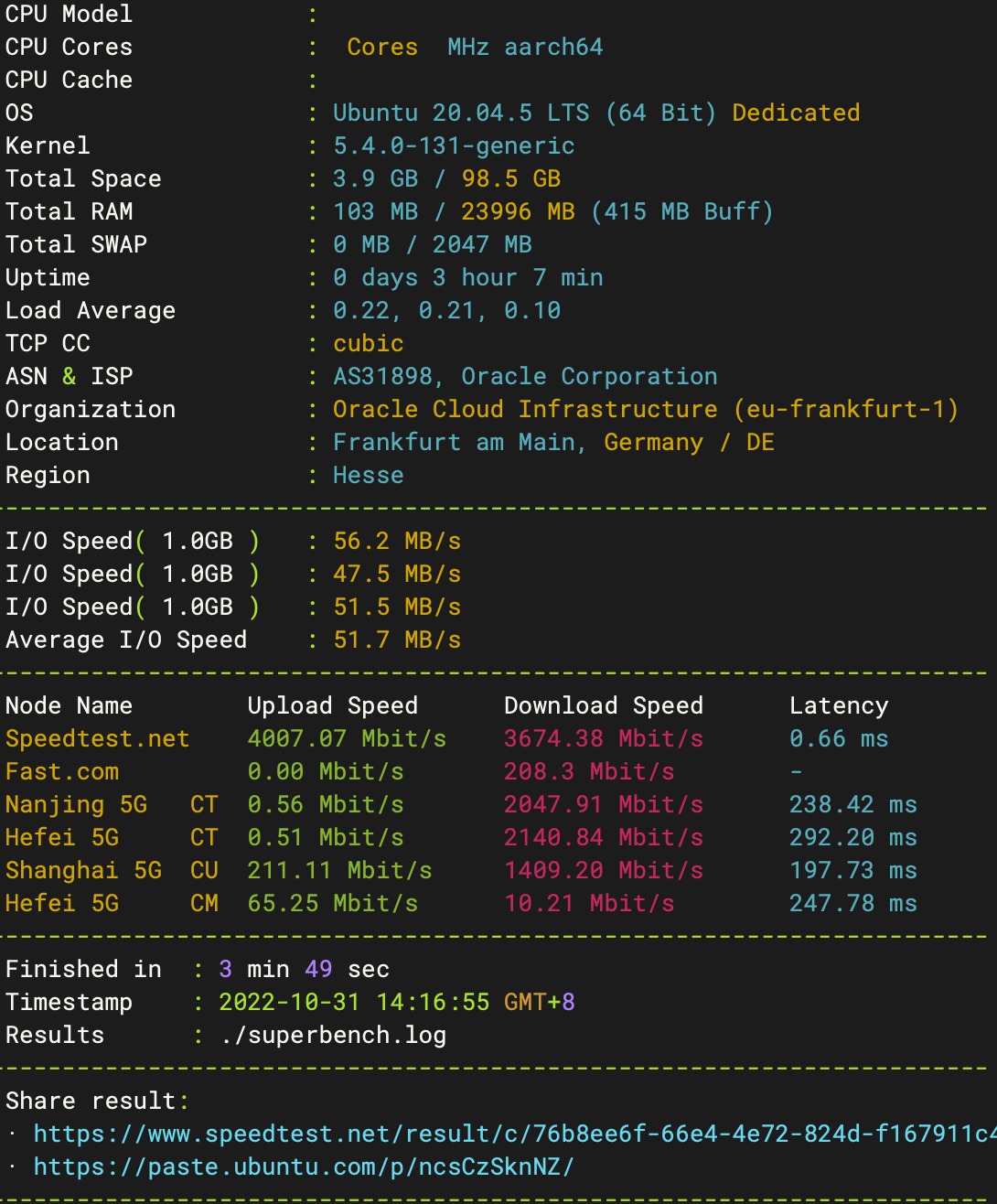The width and height of the screenshot is (997, 1204).
Task: Click the Fast.com node name
Action: 62,772
